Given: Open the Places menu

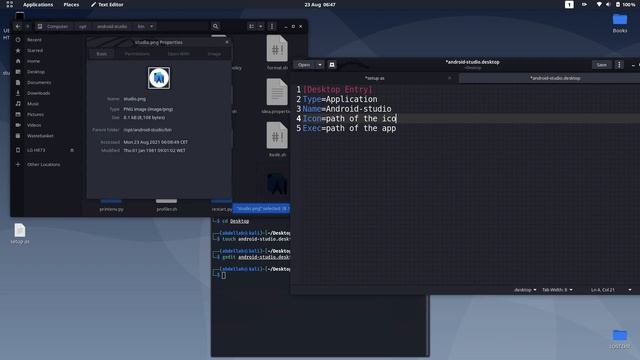Looking at the screenshot, I should point(71,4).
